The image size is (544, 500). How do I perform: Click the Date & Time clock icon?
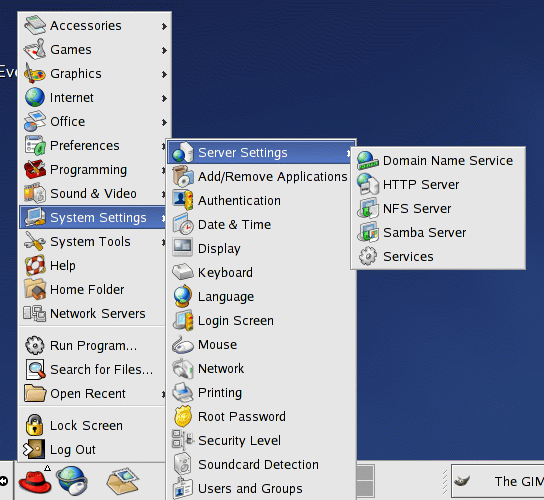[x=183, y=224]
